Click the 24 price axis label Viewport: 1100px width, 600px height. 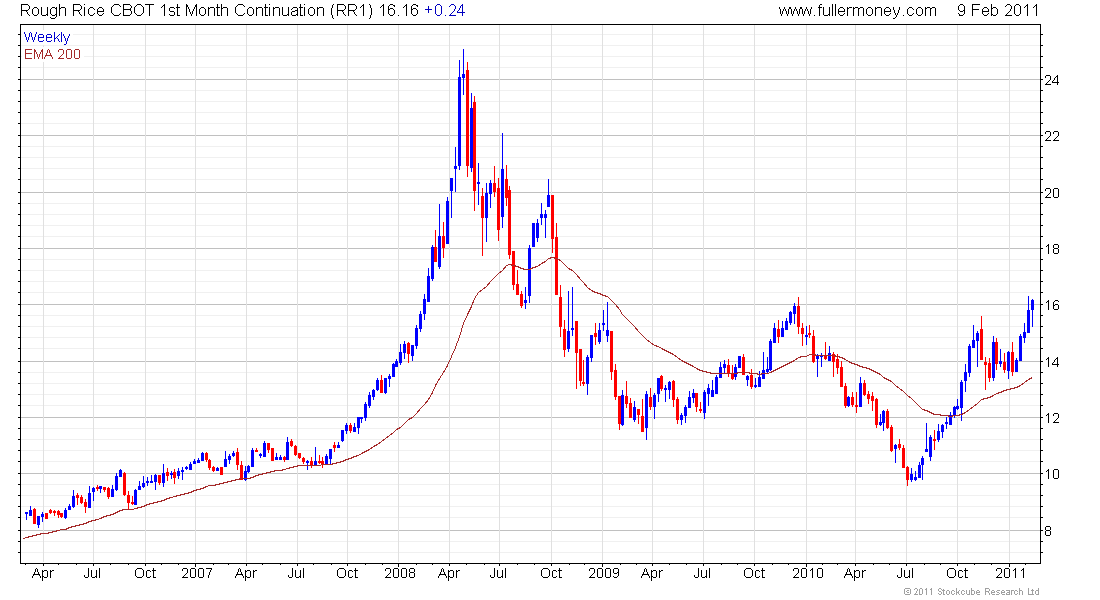[1052, 80]
